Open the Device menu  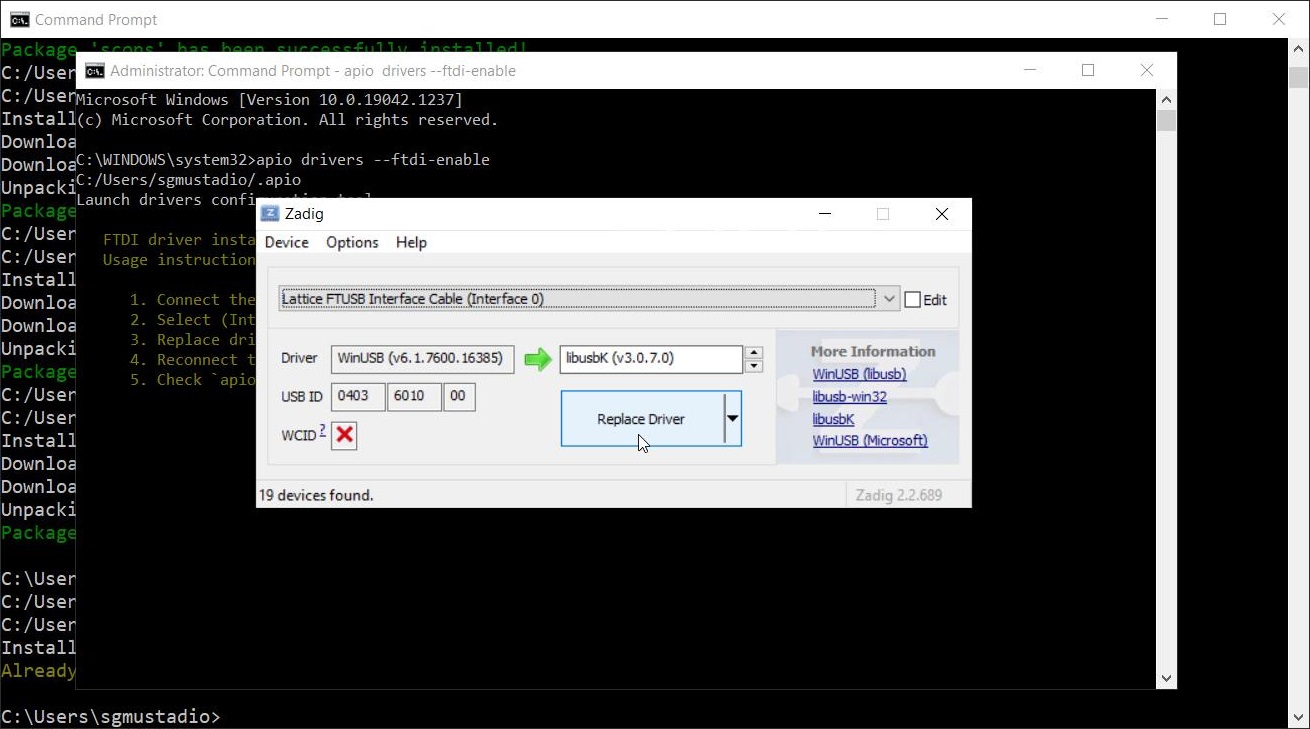click(x=287, y=242)
